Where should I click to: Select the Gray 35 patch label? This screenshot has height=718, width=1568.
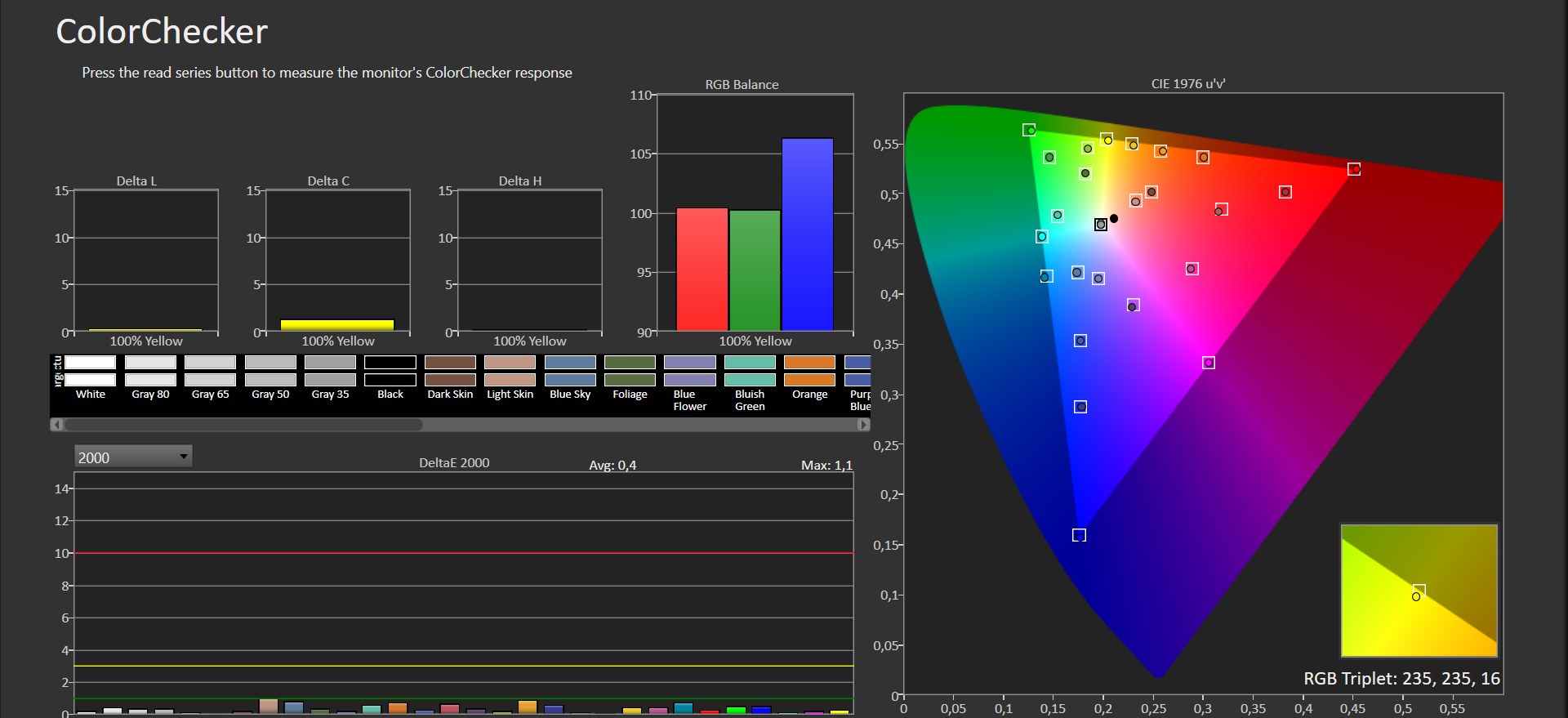pos(330,395)
